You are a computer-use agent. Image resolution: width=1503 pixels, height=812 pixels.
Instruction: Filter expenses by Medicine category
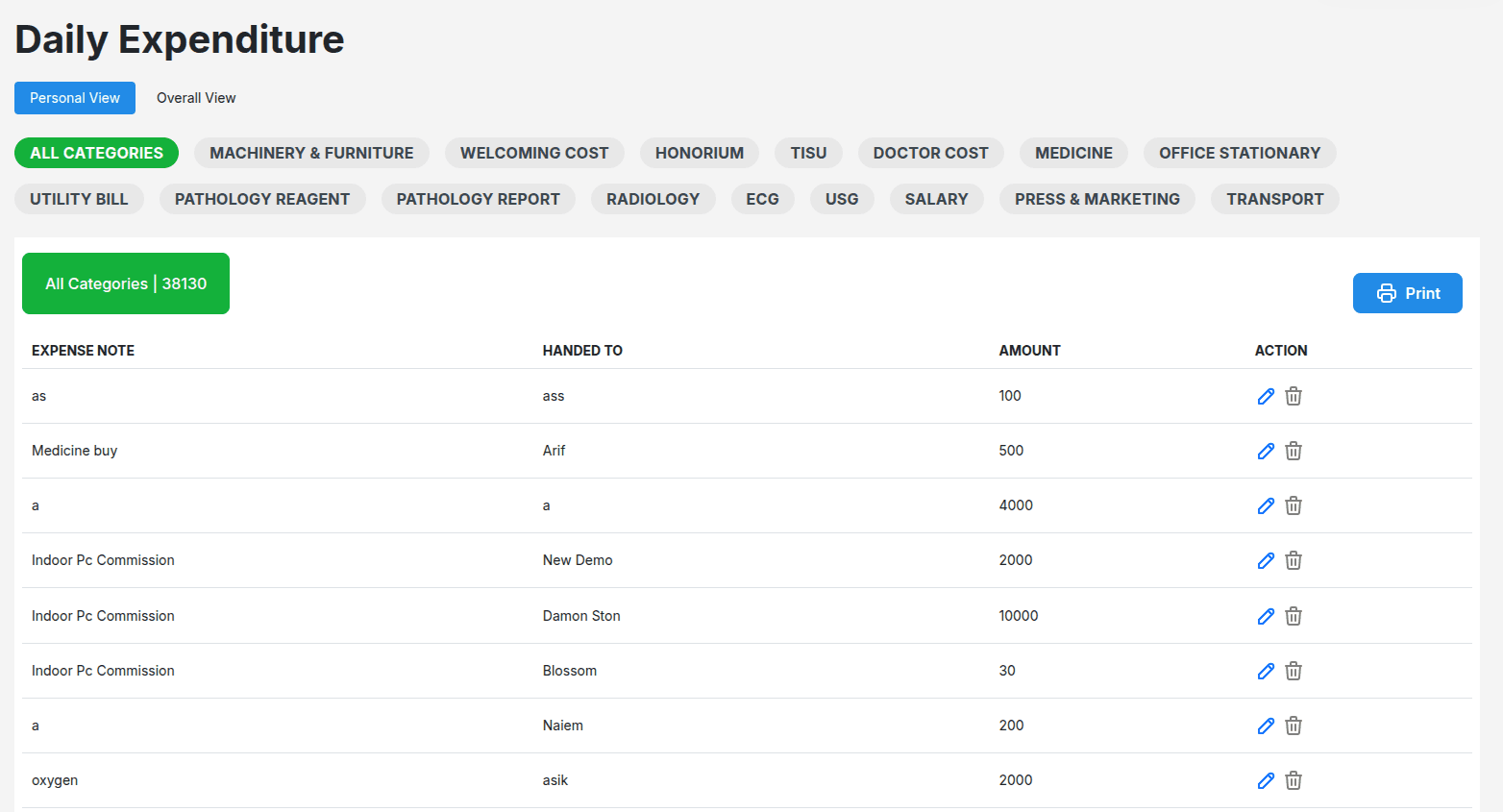pos(1073,153)
